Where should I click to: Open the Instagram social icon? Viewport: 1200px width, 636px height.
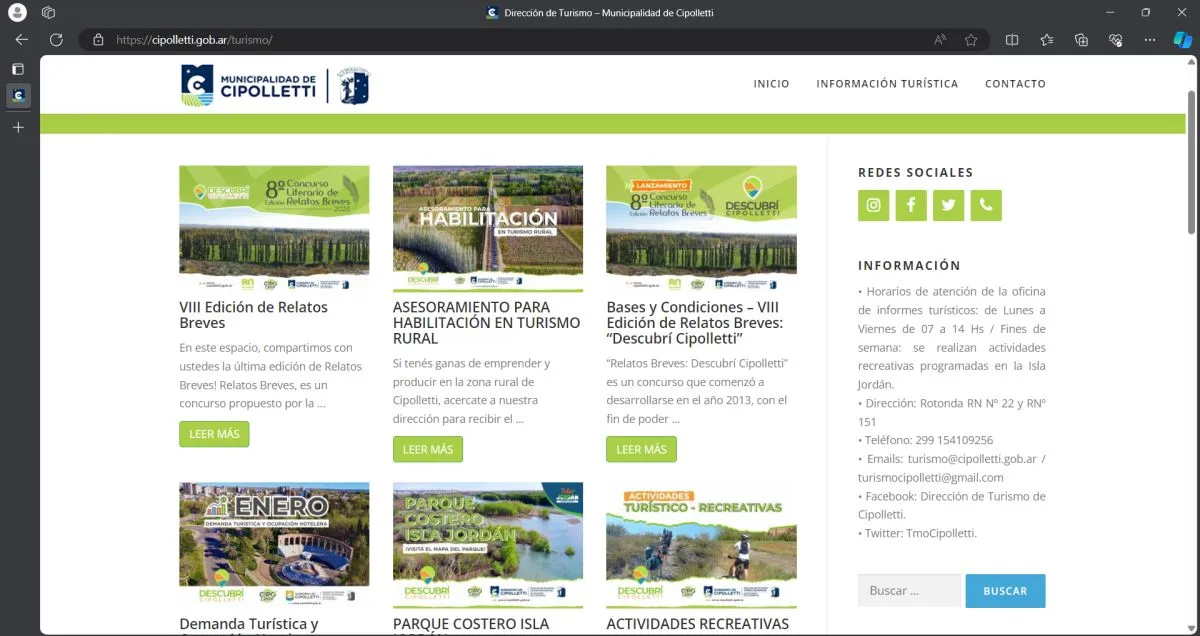point(873,205)
